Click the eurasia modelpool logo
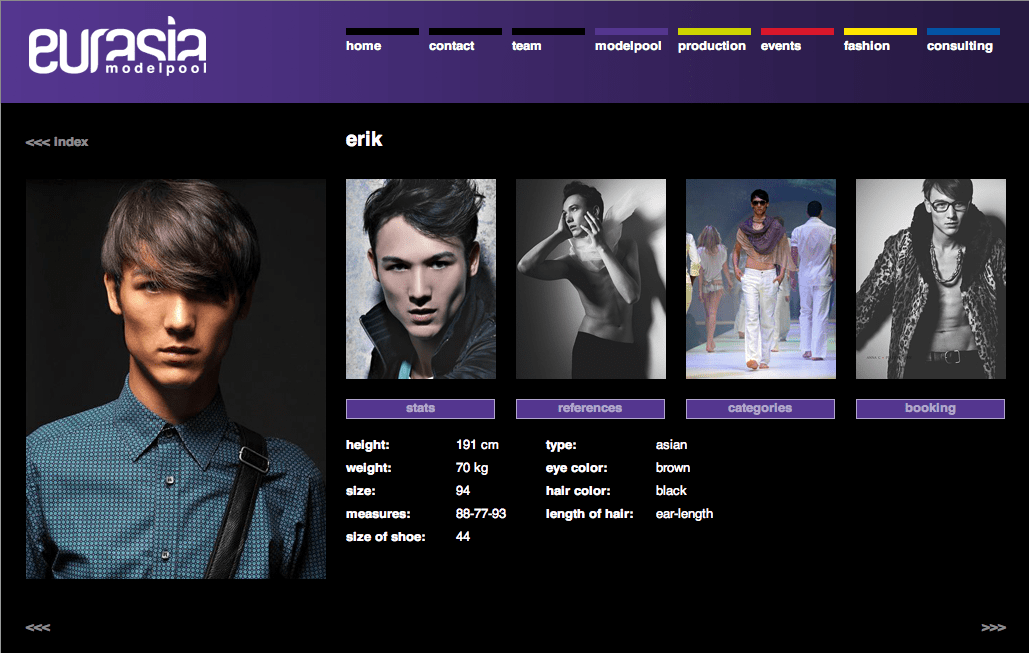The width and height of the screenshot is (1029, 653). [x=117, y=45]
